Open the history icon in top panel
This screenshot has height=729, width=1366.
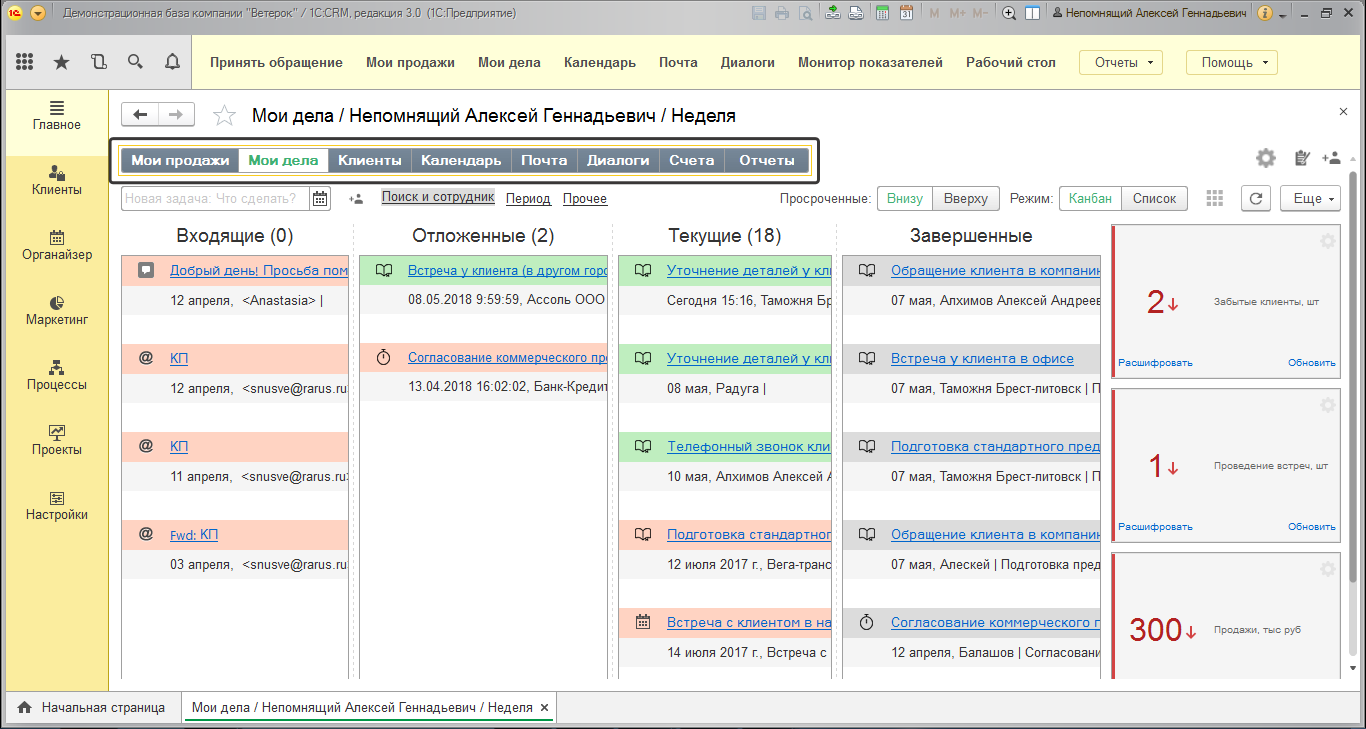click(x=98, y=62)
